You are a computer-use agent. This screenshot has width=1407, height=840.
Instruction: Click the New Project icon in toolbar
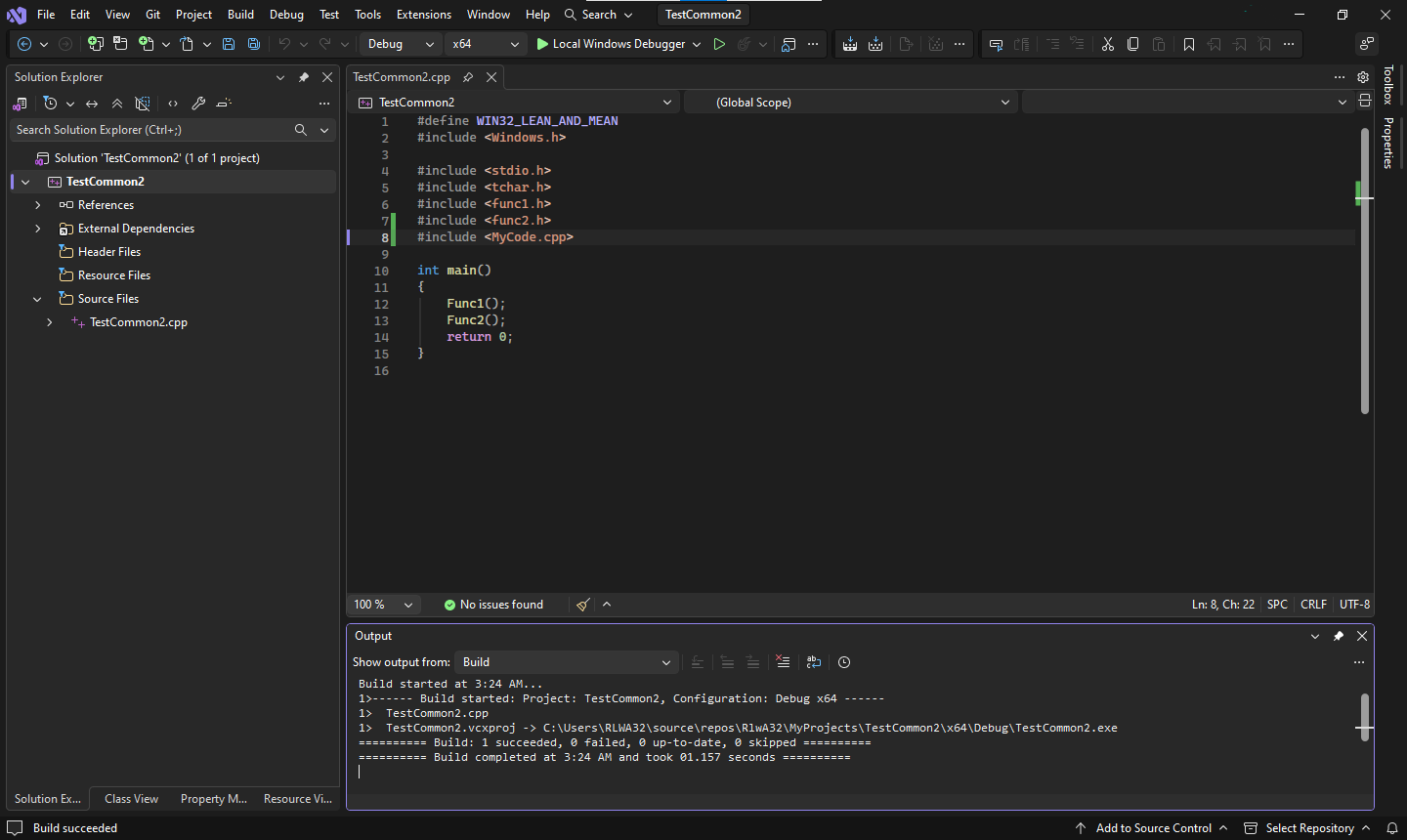point(95,44)
